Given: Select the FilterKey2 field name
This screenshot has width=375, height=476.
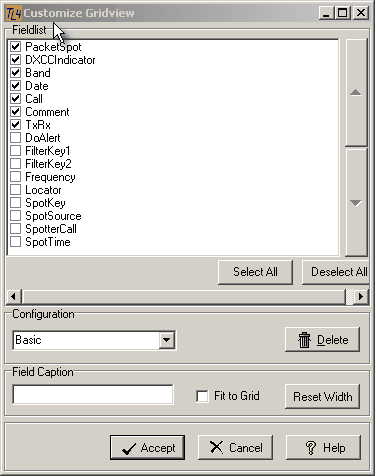Looking at the screenshot, I should point(48,164).
